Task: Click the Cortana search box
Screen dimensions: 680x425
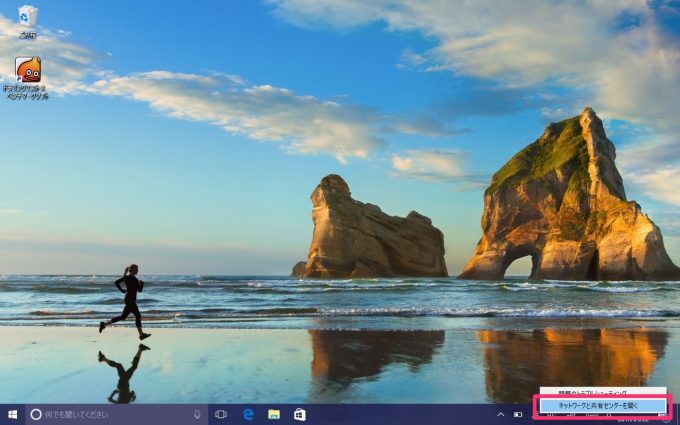Action: pyautogui.click(x=117, y=415)
